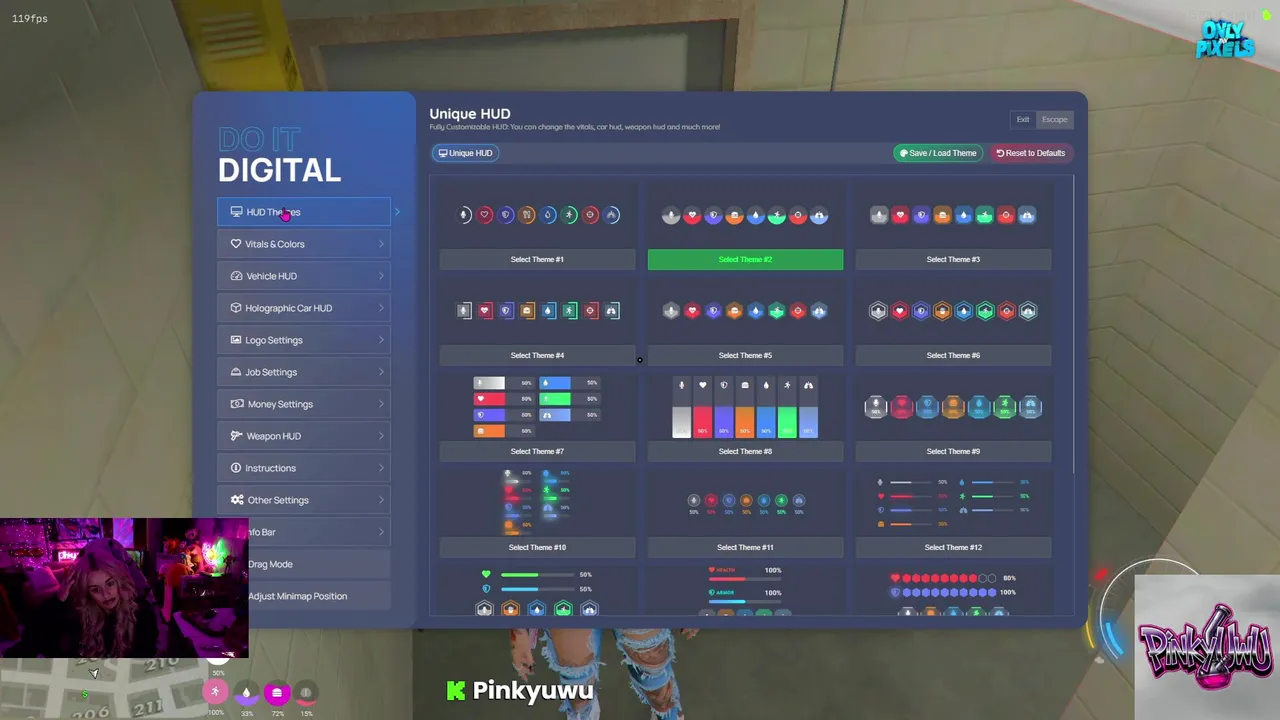
Task: Open the Vehicle HUD section
Action: click(x=304, y=276)
